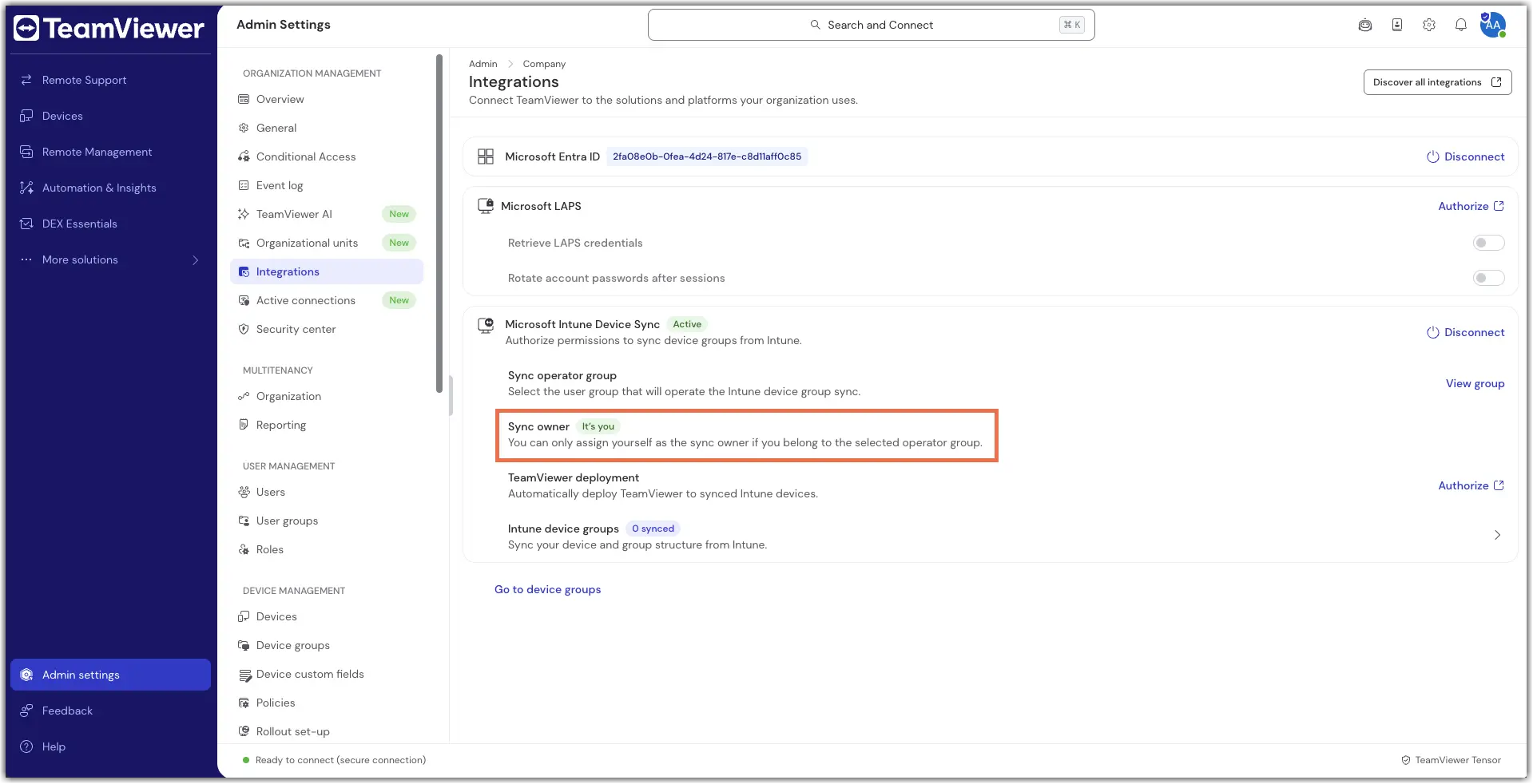This screenshot has width=1533, height=784.
Task: Open TeamViewer AI menu item
Action: pos(328,214)
